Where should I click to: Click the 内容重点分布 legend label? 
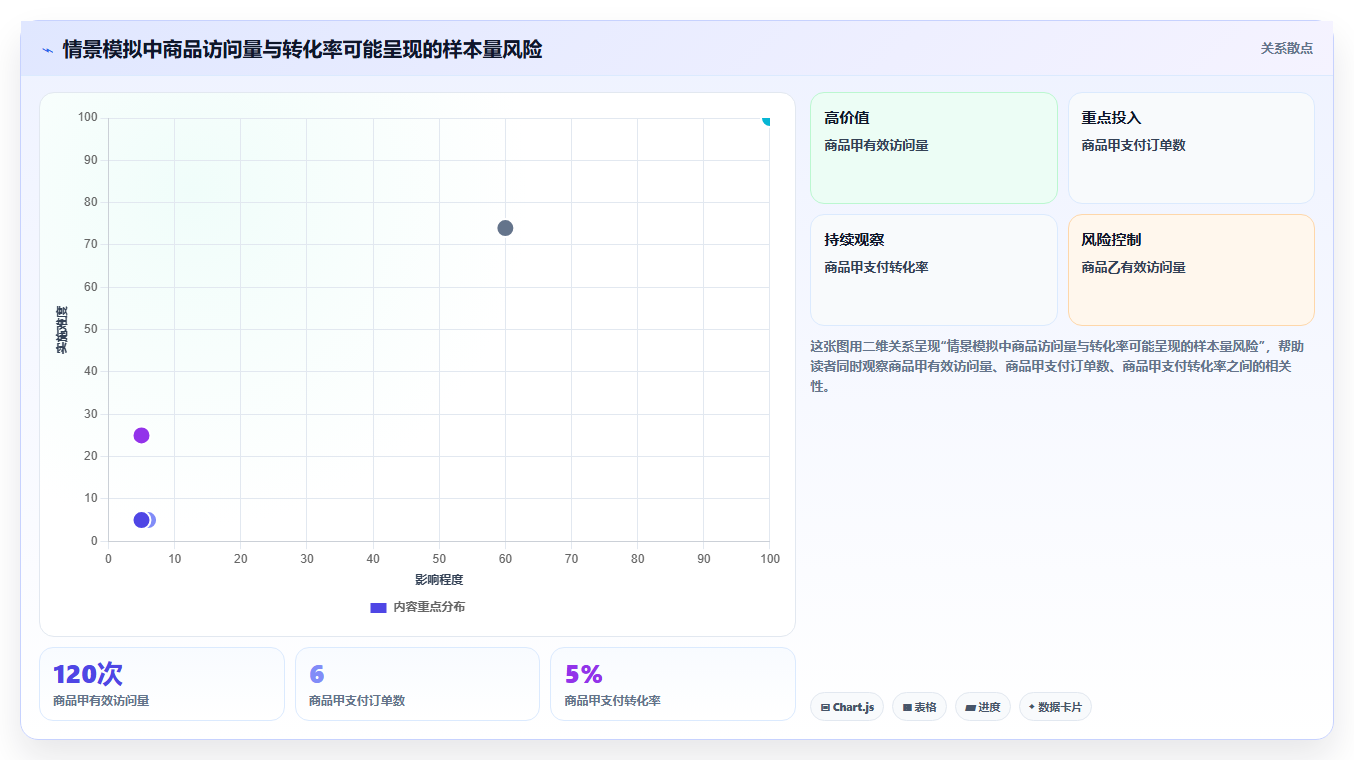pyautogui.click(x=429, y=607)
